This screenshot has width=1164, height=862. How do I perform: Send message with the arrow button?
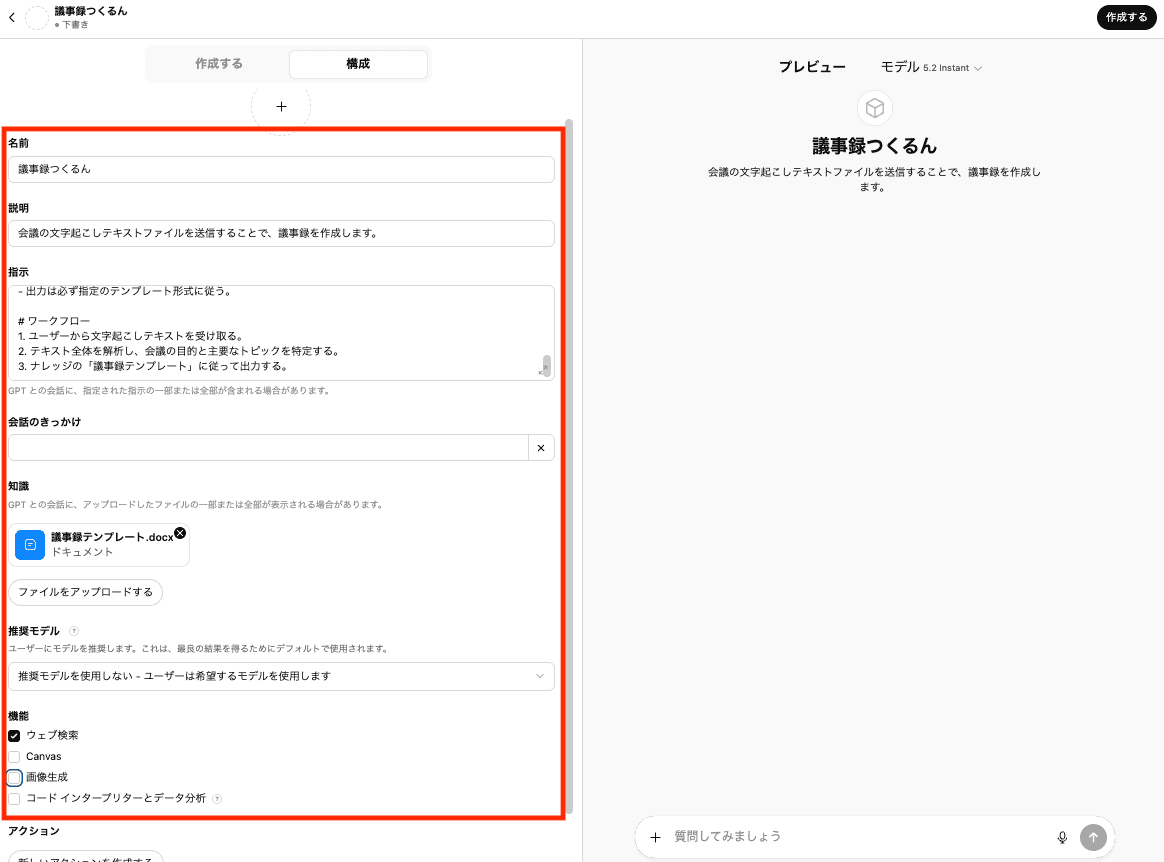point(1093,837)
